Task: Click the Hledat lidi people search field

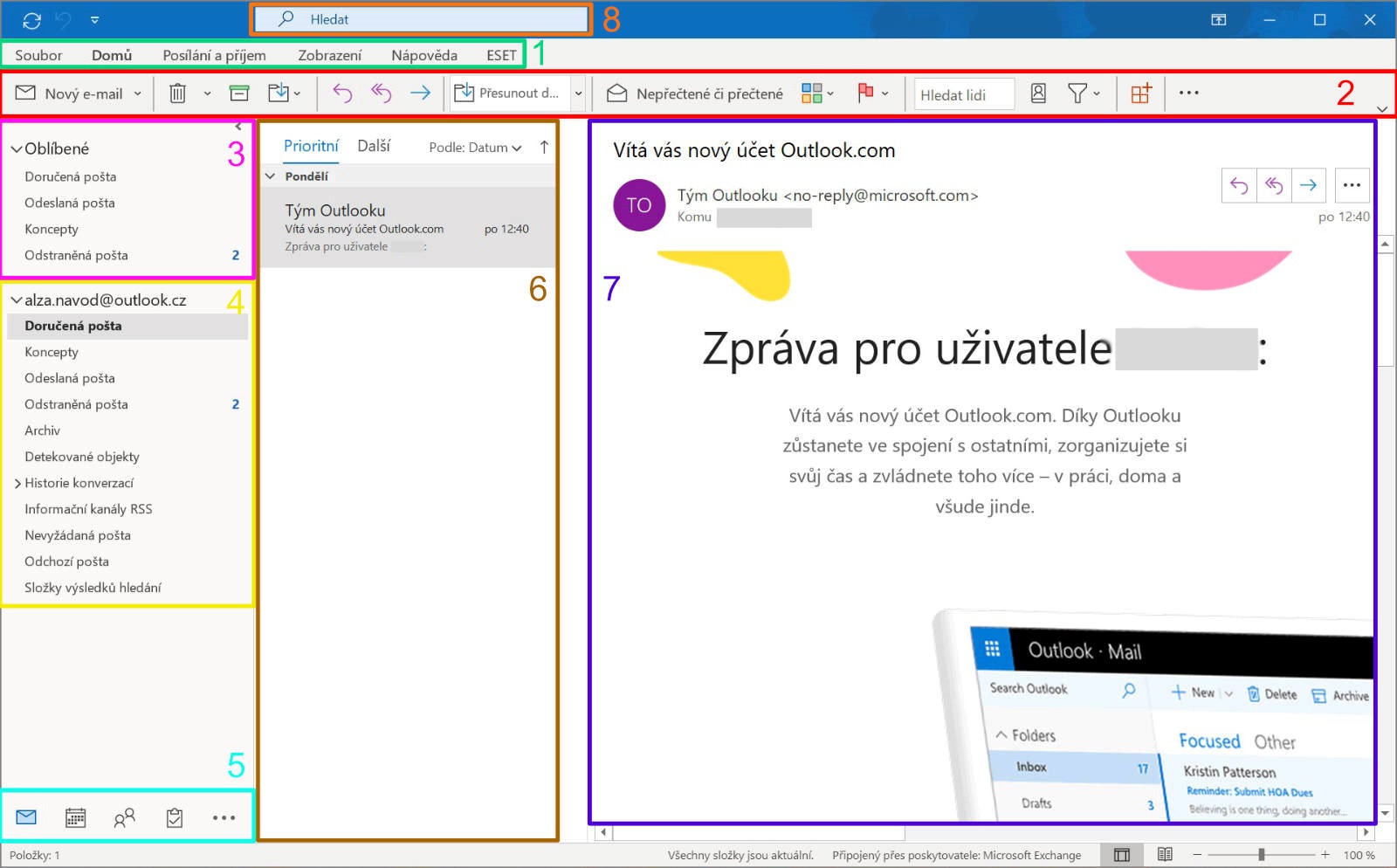Action: pos(964,94)
